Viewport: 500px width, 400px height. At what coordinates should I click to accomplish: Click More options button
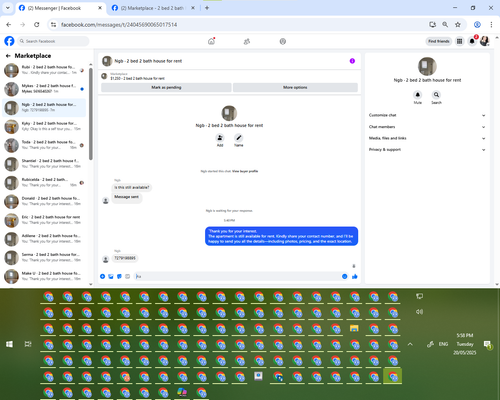click(295, 87)
